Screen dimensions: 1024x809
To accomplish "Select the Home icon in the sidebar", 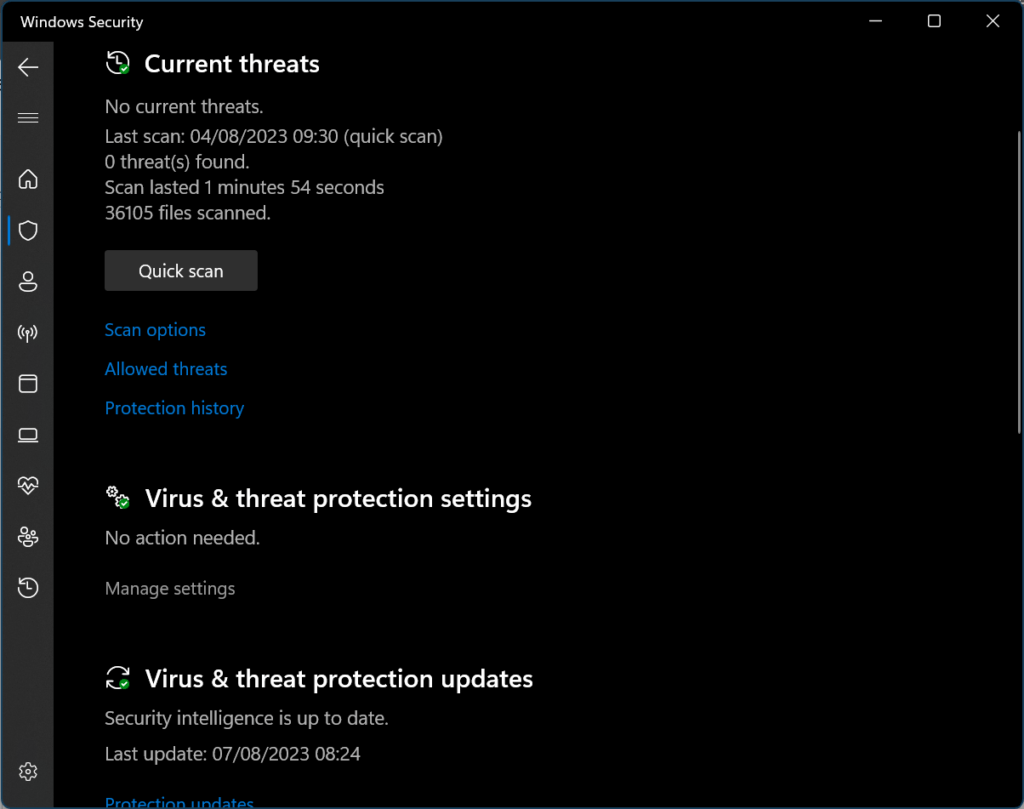I will coord(27,179).
